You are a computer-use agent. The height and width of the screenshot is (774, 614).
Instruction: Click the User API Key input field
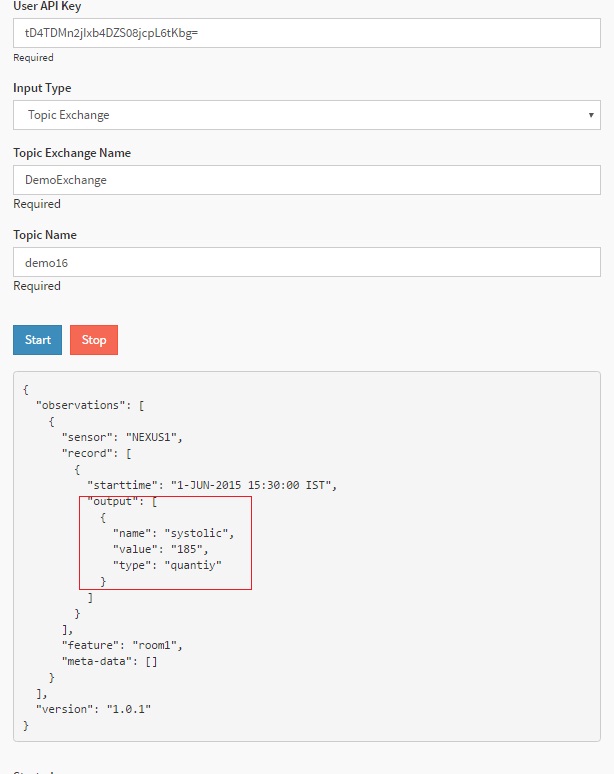(307, 33)
